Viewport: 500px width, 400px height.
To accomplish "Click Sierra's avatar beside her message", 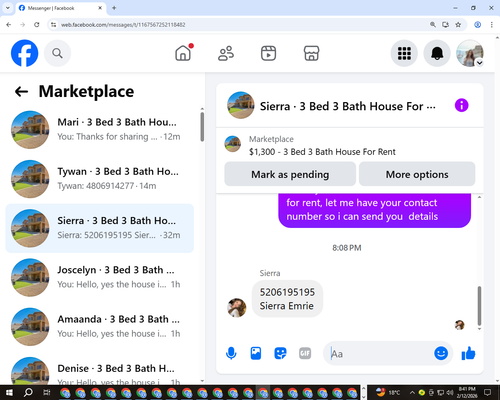I will pyautogui.click(x=237, y=307).
